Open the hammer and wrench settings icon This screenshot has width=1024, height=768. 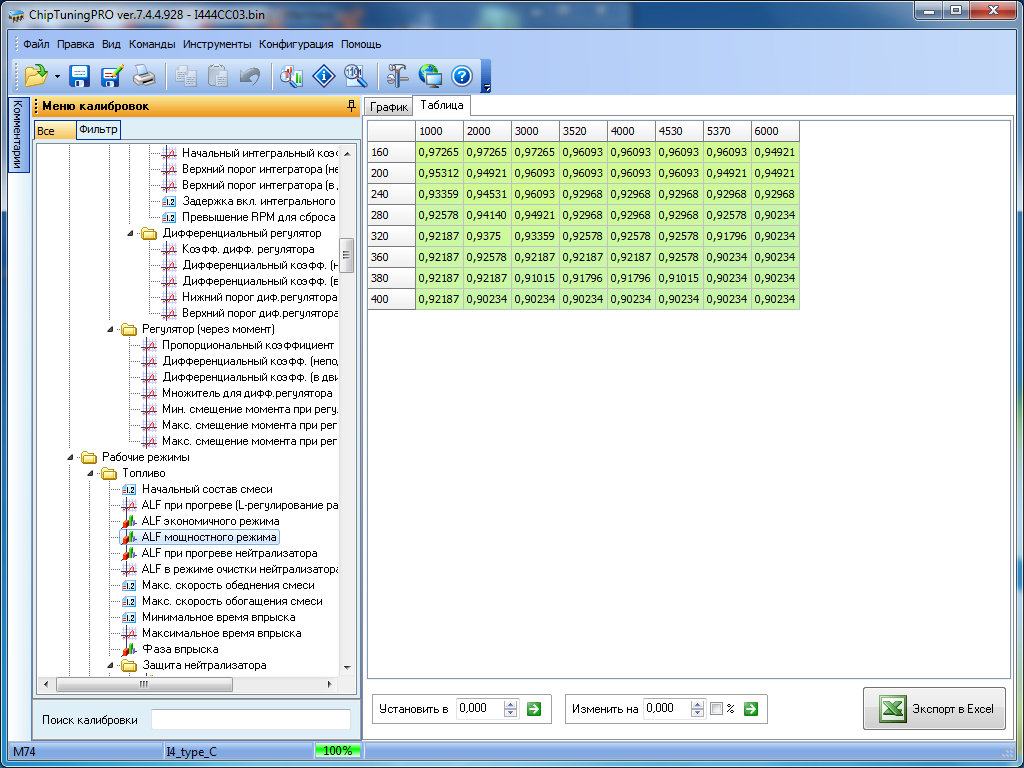click(x=397, y=76)
